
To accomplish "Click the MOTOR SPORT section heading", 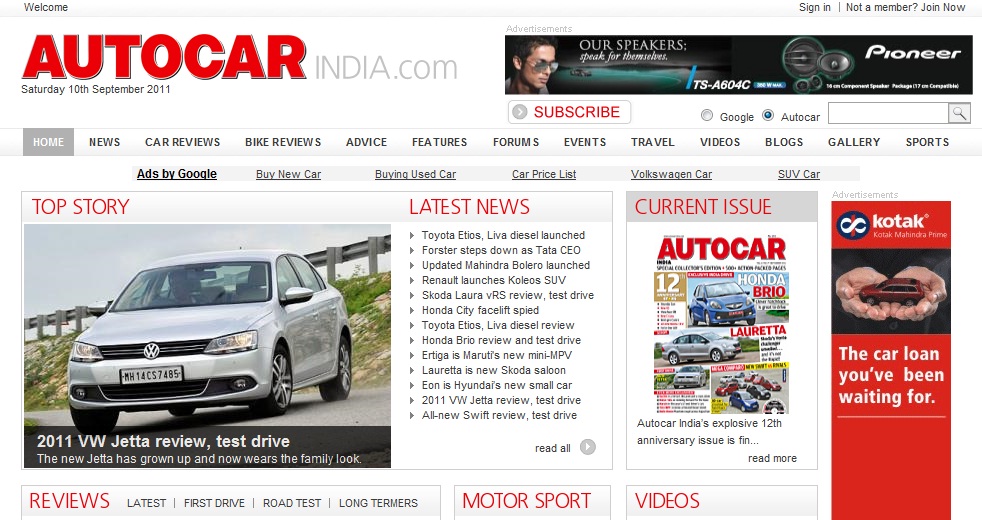I will point(527,501).
